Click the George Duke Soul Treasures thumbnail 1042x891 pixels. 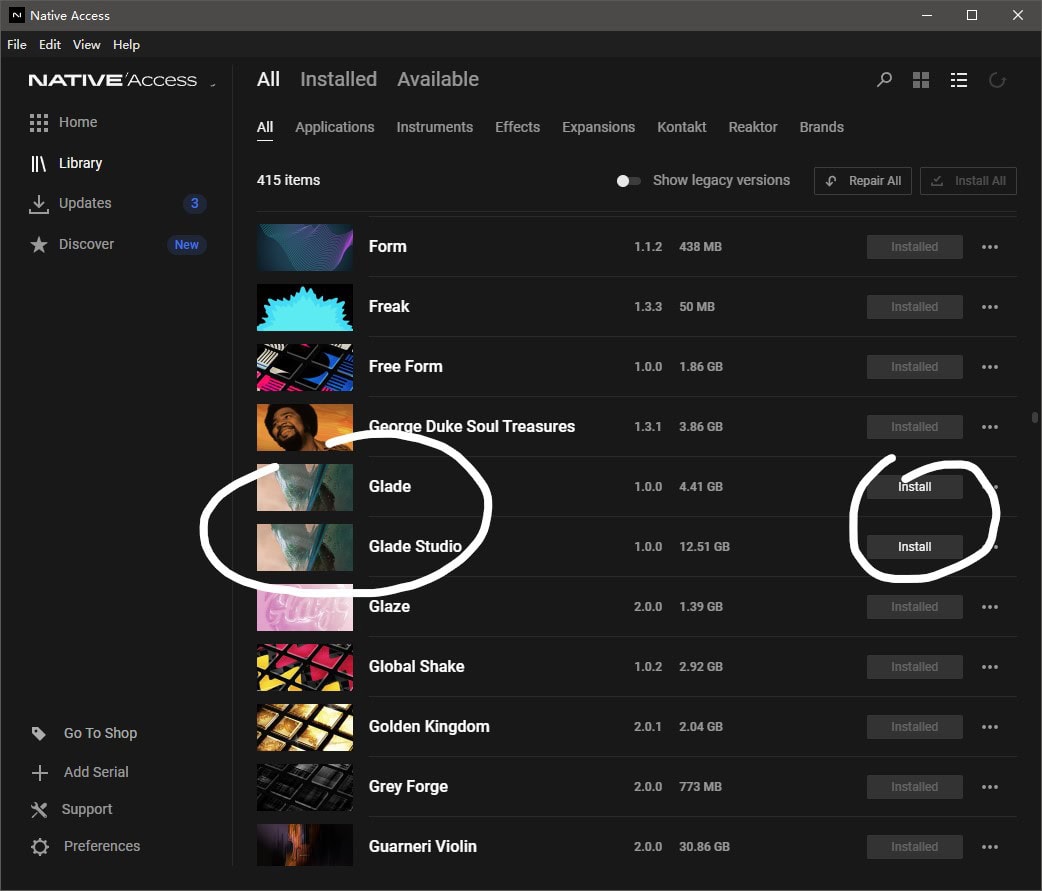[x=305, y=427]
